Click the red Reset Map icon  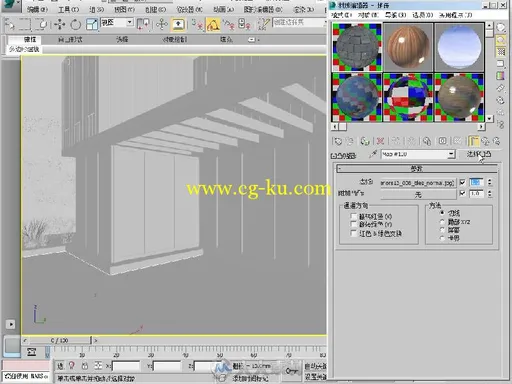pyautogui.click(x=380, y=141)
